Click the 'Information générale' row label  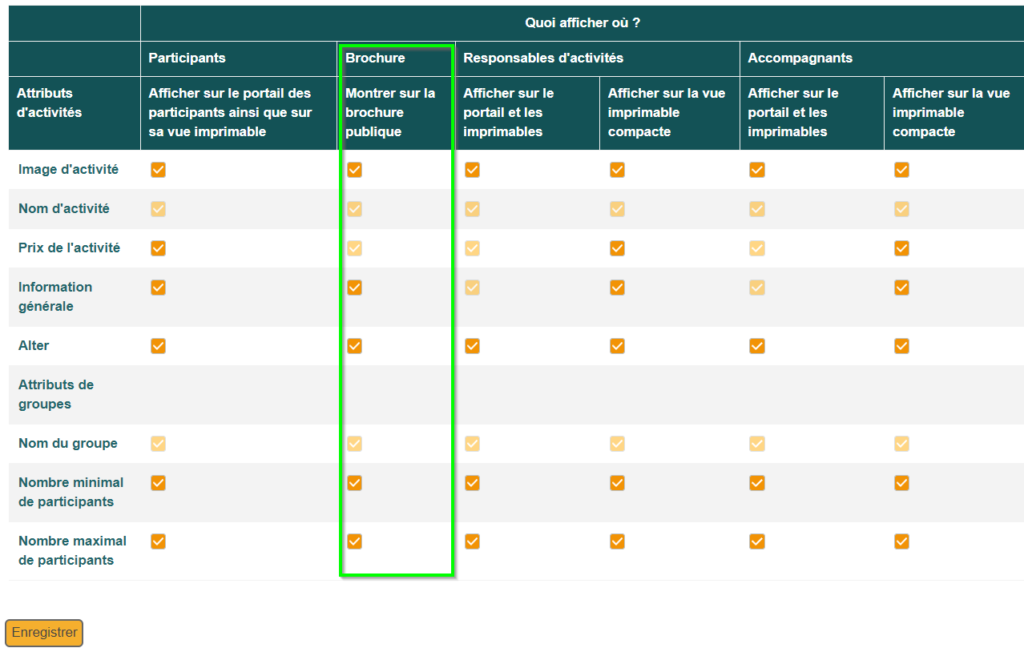pyautogui.click(x=56, y=297)
